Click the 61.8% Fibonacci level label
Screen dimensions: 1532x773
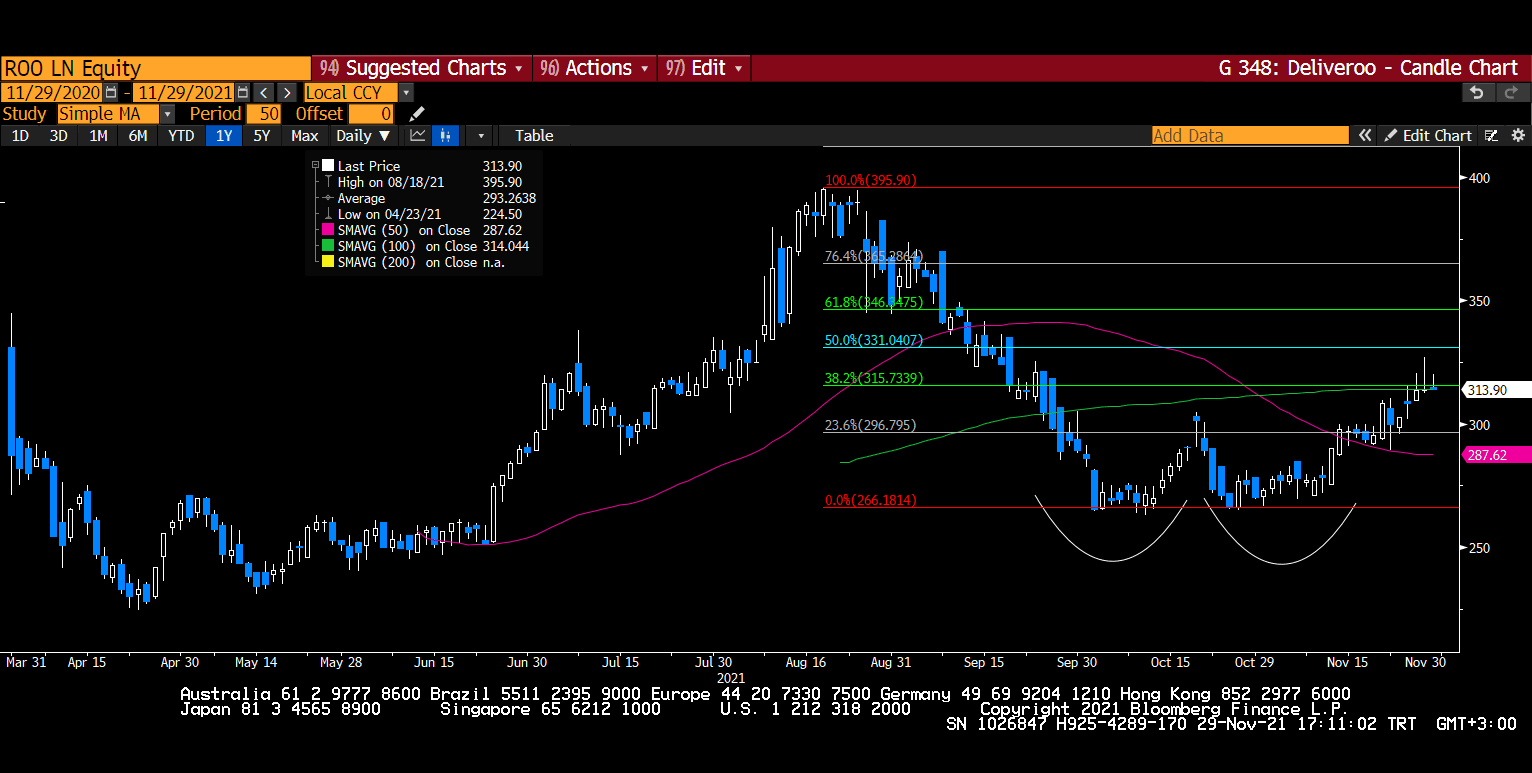click(872, 301)
